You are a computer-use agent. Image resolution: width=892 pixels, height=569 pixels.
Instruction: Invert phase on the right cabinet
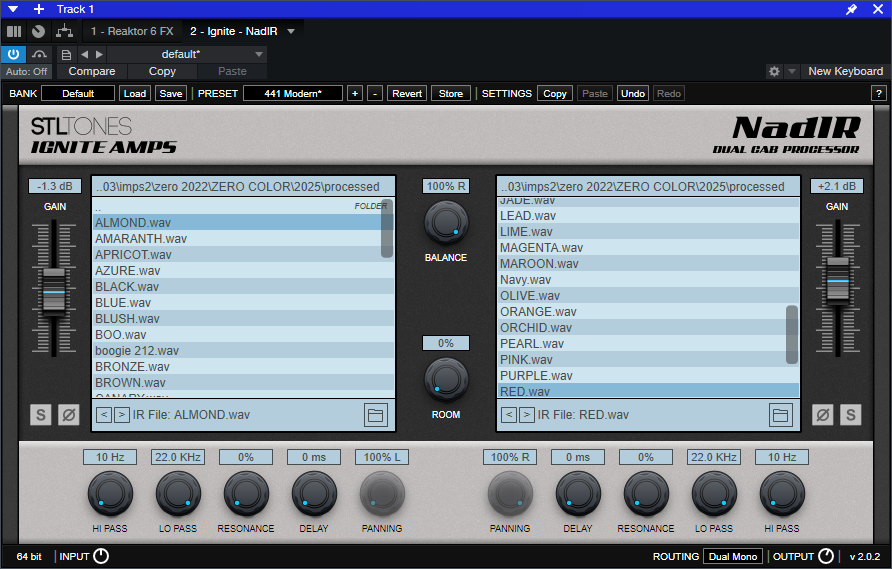[x=823, y=415]
